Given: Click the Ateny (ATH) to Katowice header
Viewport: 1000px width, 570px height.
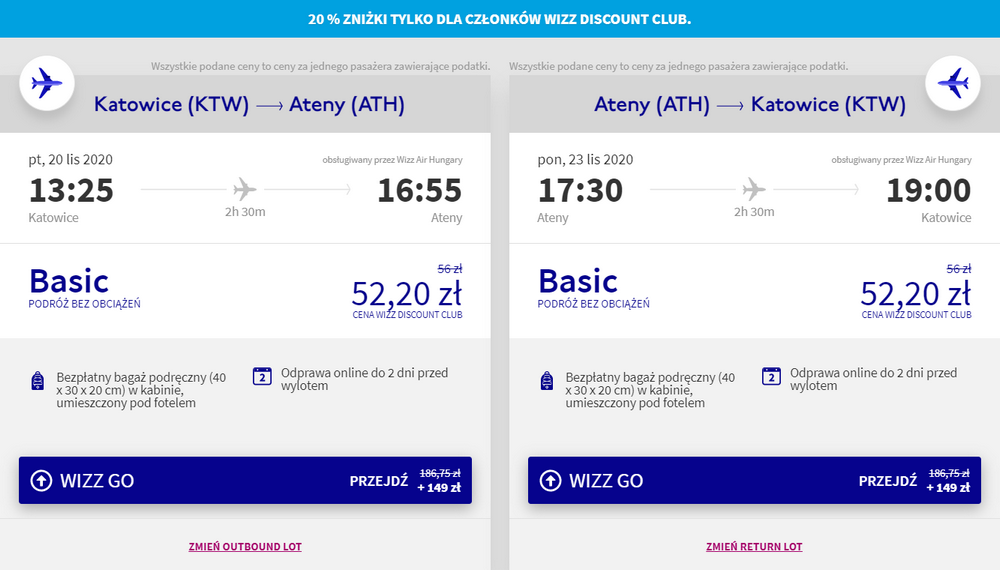Looking at the screenshot, I should pyautogui.click(x=750, y=105).
